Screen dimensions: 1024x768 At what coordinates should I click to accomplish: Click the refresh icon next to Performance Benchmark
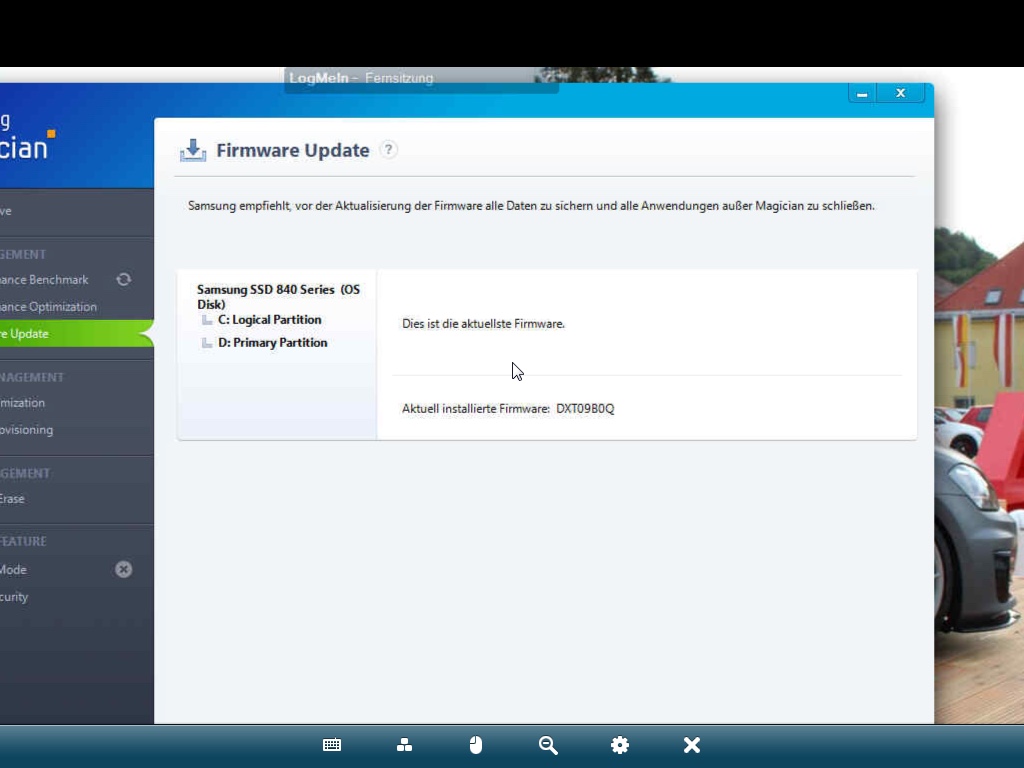[123, 280]
